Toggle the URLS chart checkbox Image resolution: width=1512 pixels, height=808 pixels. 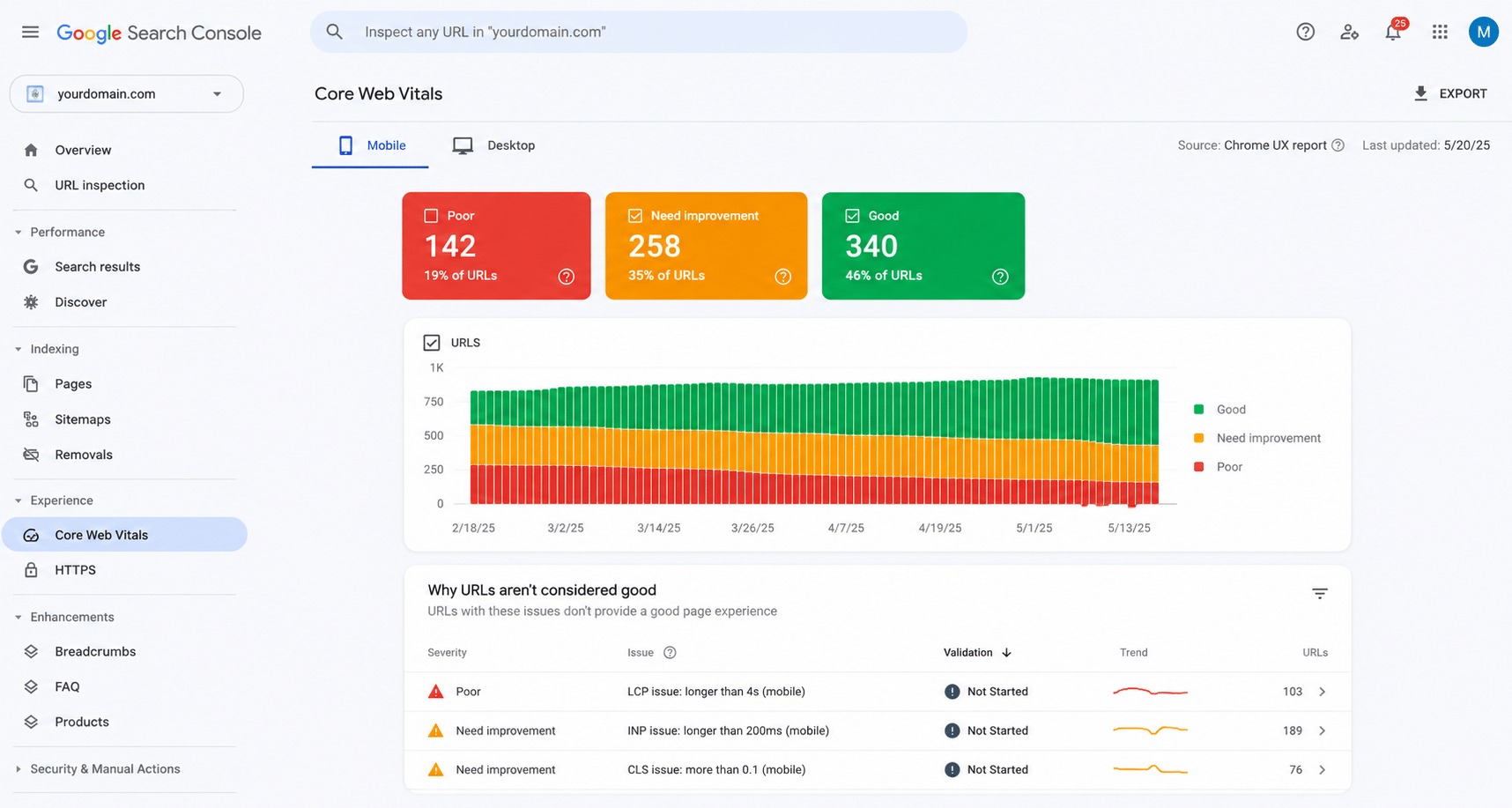(432, 343)
